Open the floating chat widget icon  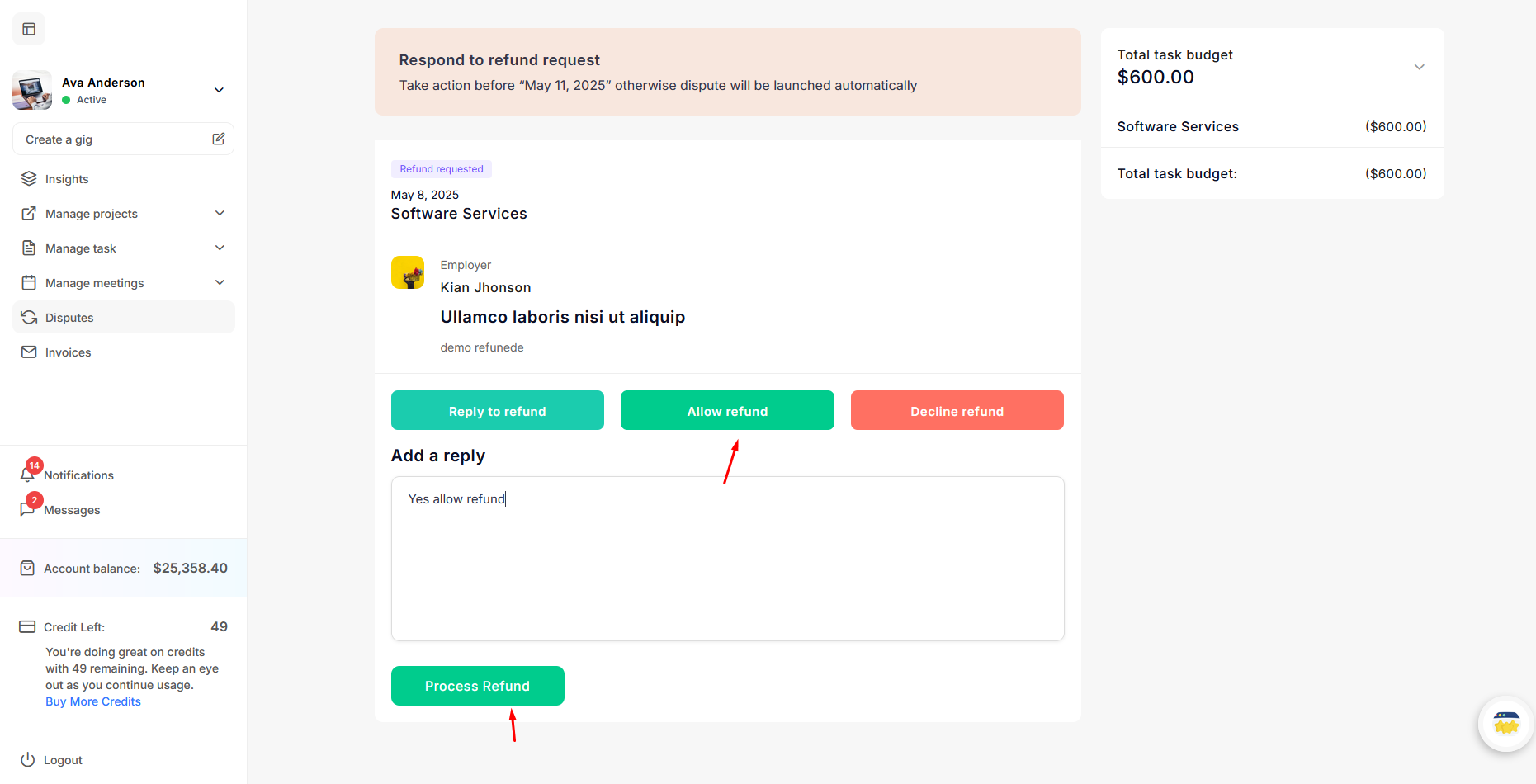tap(1505, 724)
